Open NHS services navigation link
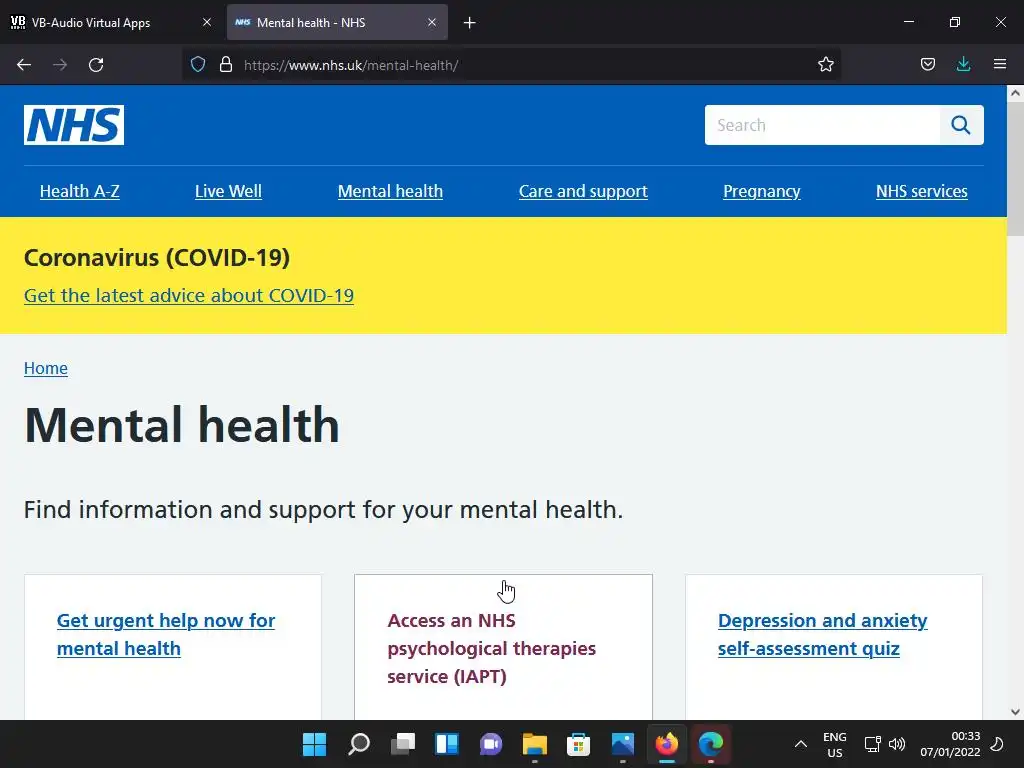The height and width of the screenshot is (768, 1024). click(921, 191)
